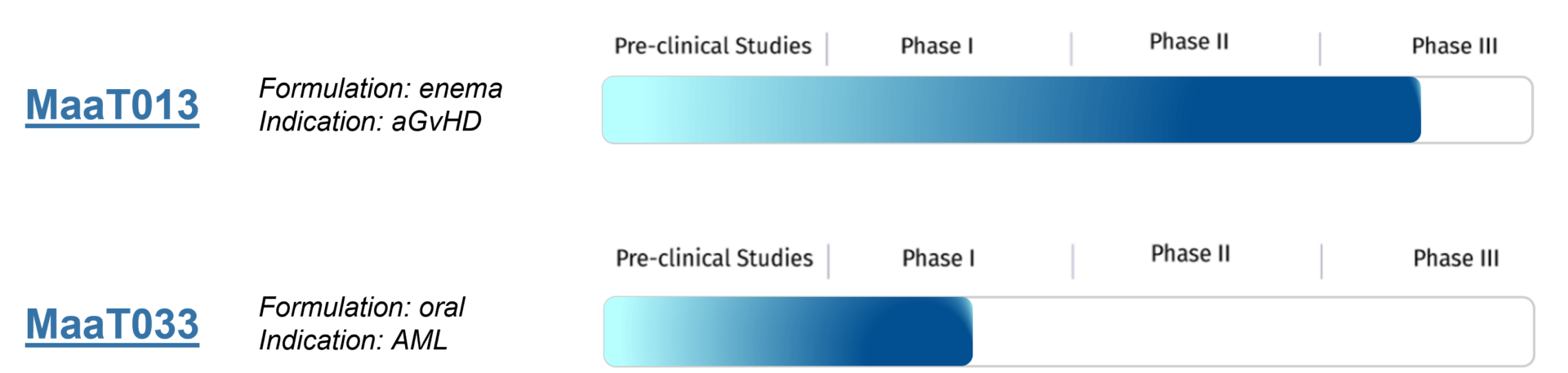Click the 'Formulation: enema' text
Viewport: 1568px width, 373px height.
click(x=381, y=88)
